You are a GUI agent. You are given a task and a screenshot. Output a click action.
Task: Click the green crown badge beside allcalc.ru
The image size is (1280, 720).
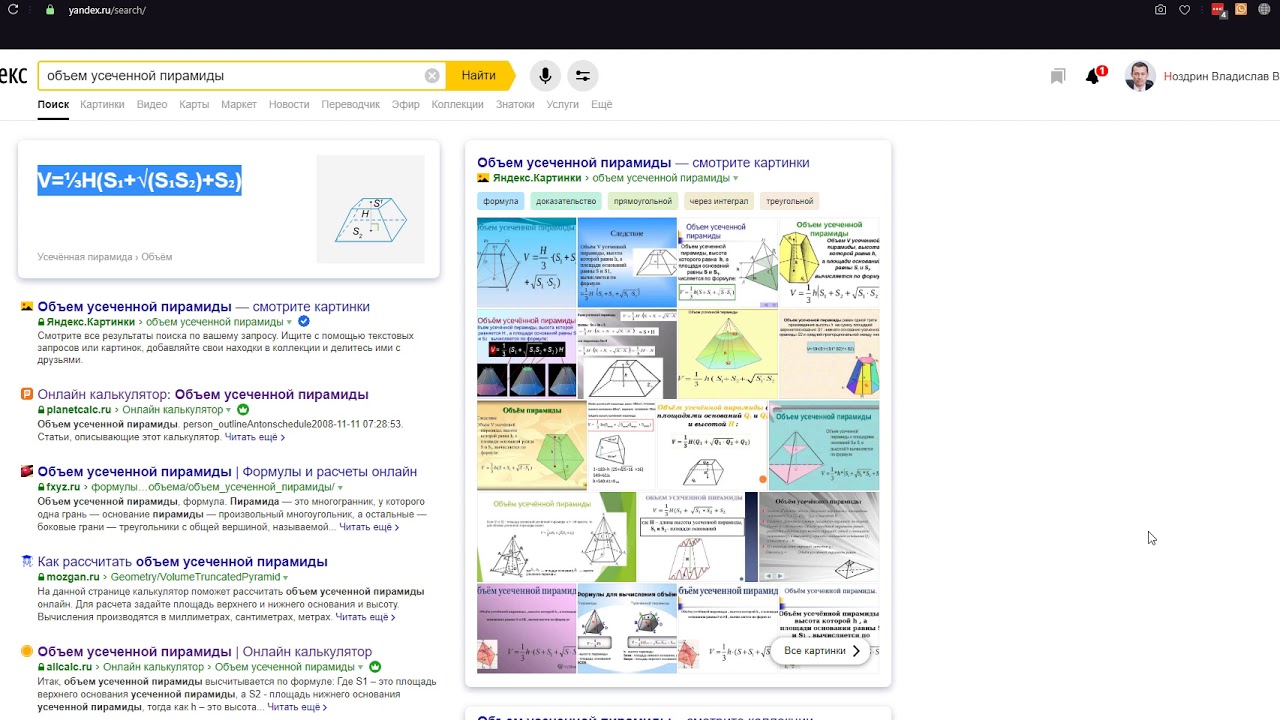pyautogui.click(x=375, y=667)
